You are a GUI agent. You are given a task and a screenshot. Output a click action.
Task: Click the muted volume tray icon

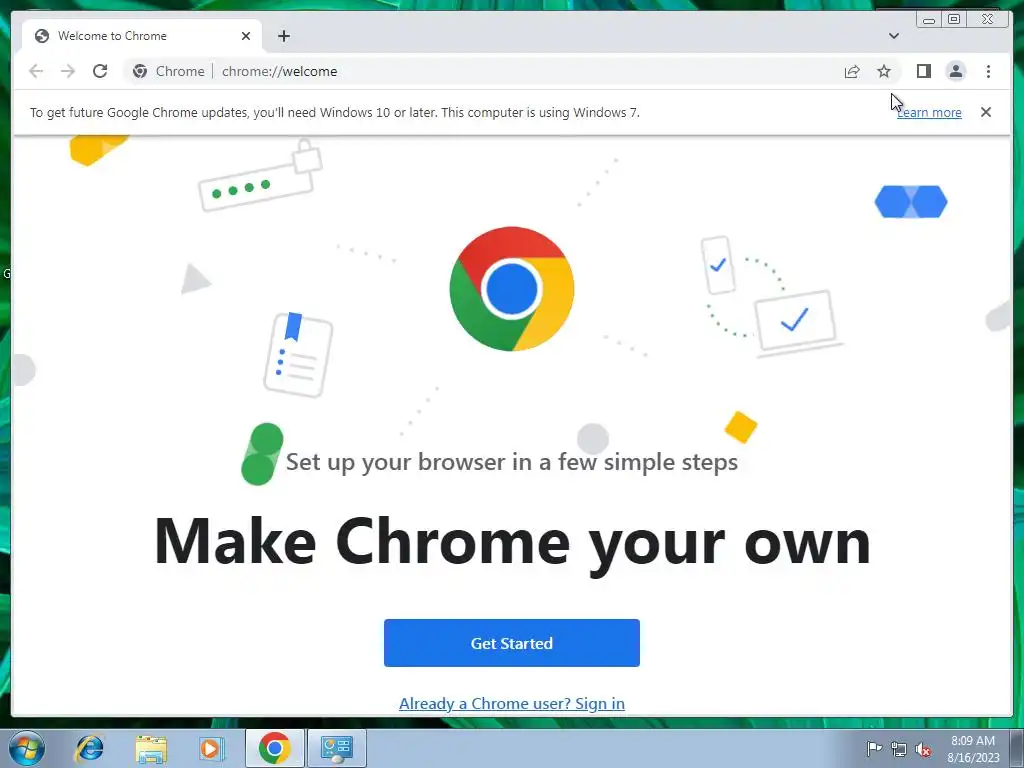pos(923,749)
